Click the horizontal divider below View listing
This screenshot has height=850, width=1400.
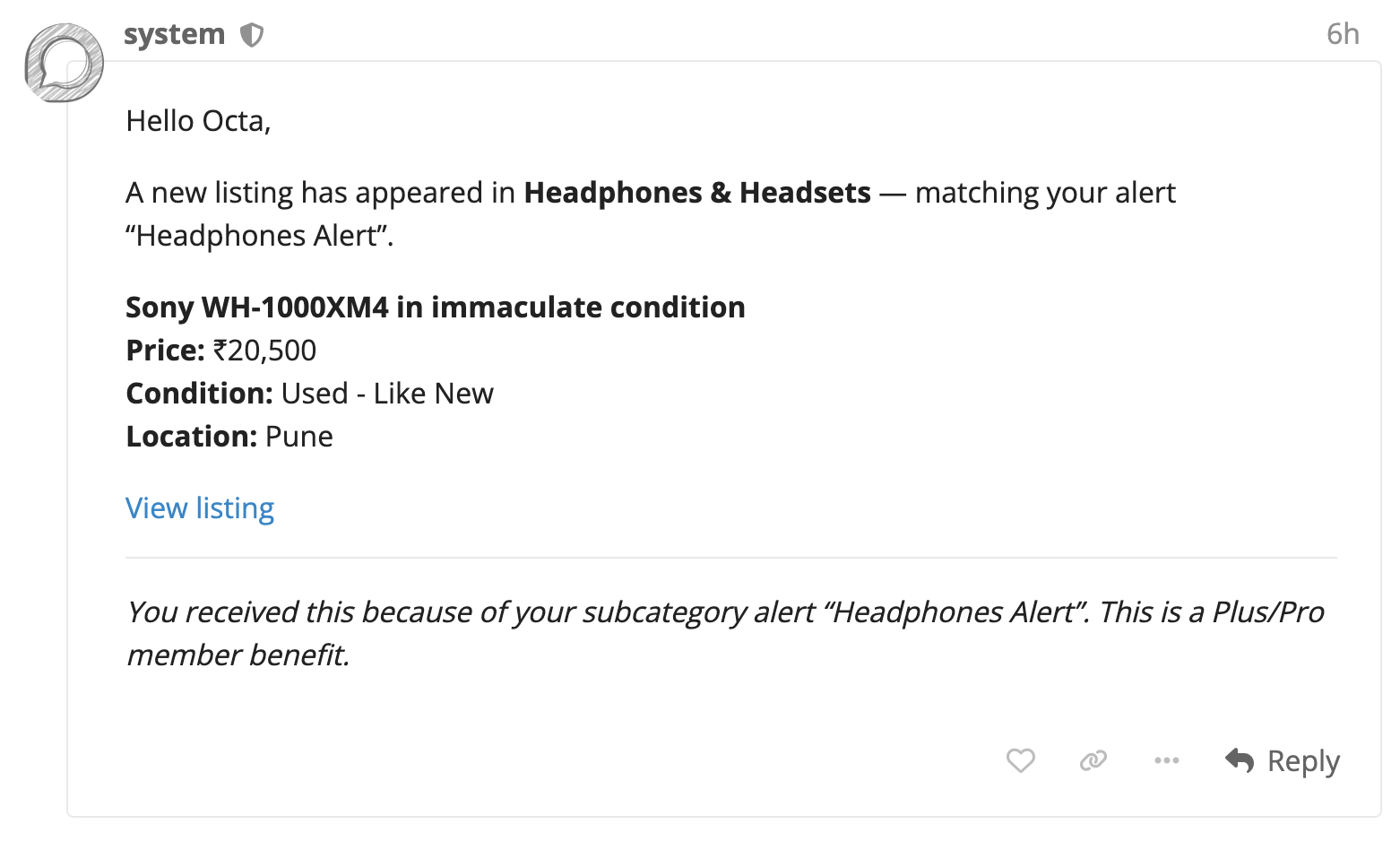(730, 558)
